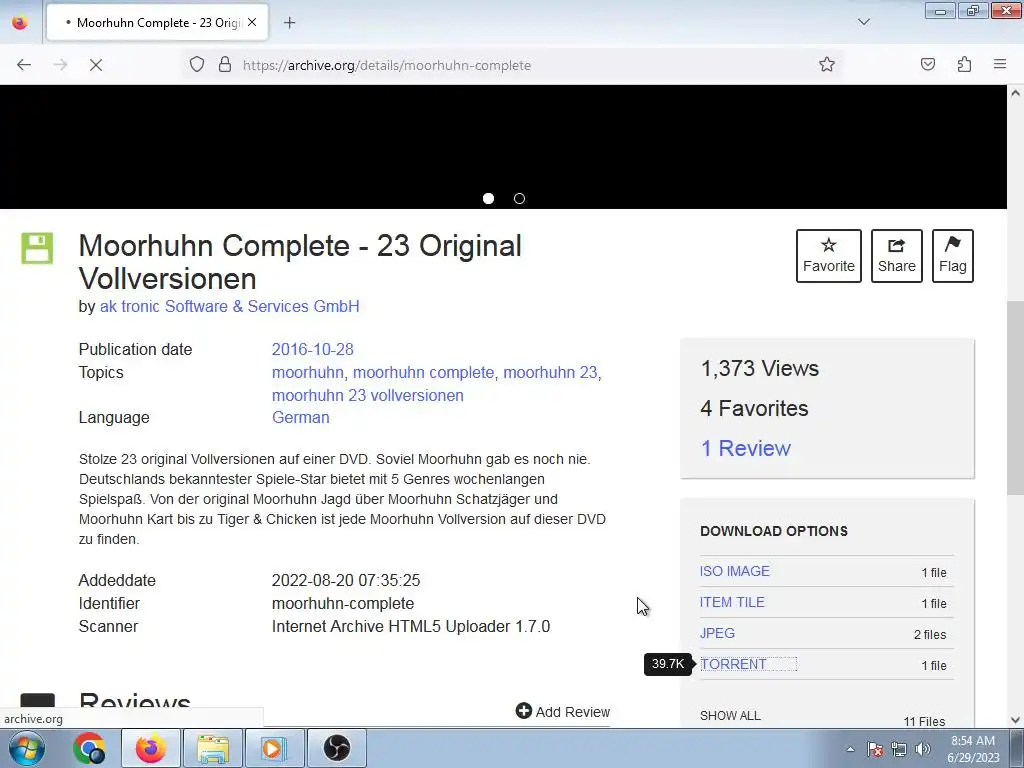Open Windows Explorer from the taskbar
Viewport: 1024px width, 768px height.
(x=213, y=748)
